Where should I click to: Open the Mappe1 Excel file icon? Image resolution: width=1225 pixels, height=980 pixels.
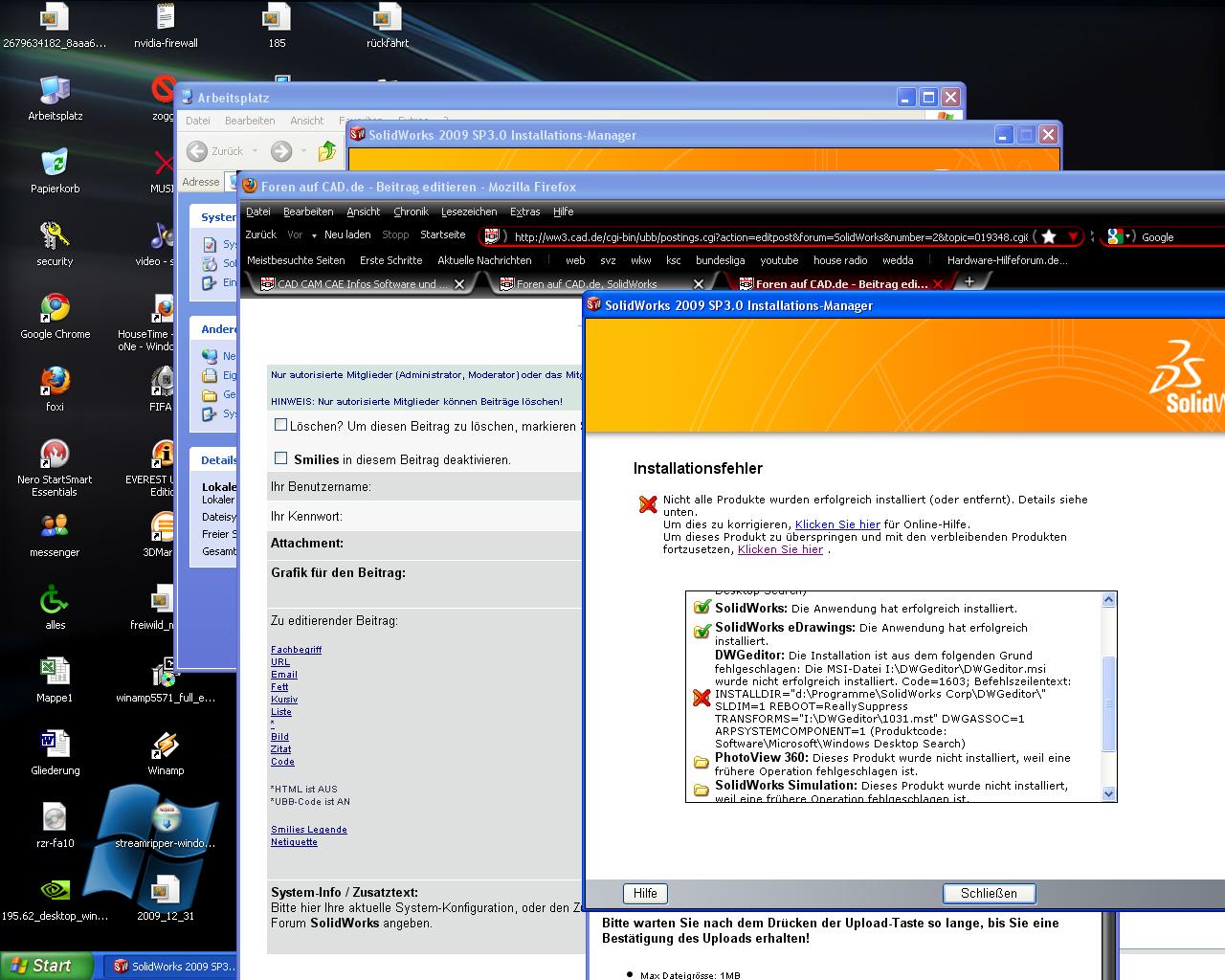pos(55,673)
